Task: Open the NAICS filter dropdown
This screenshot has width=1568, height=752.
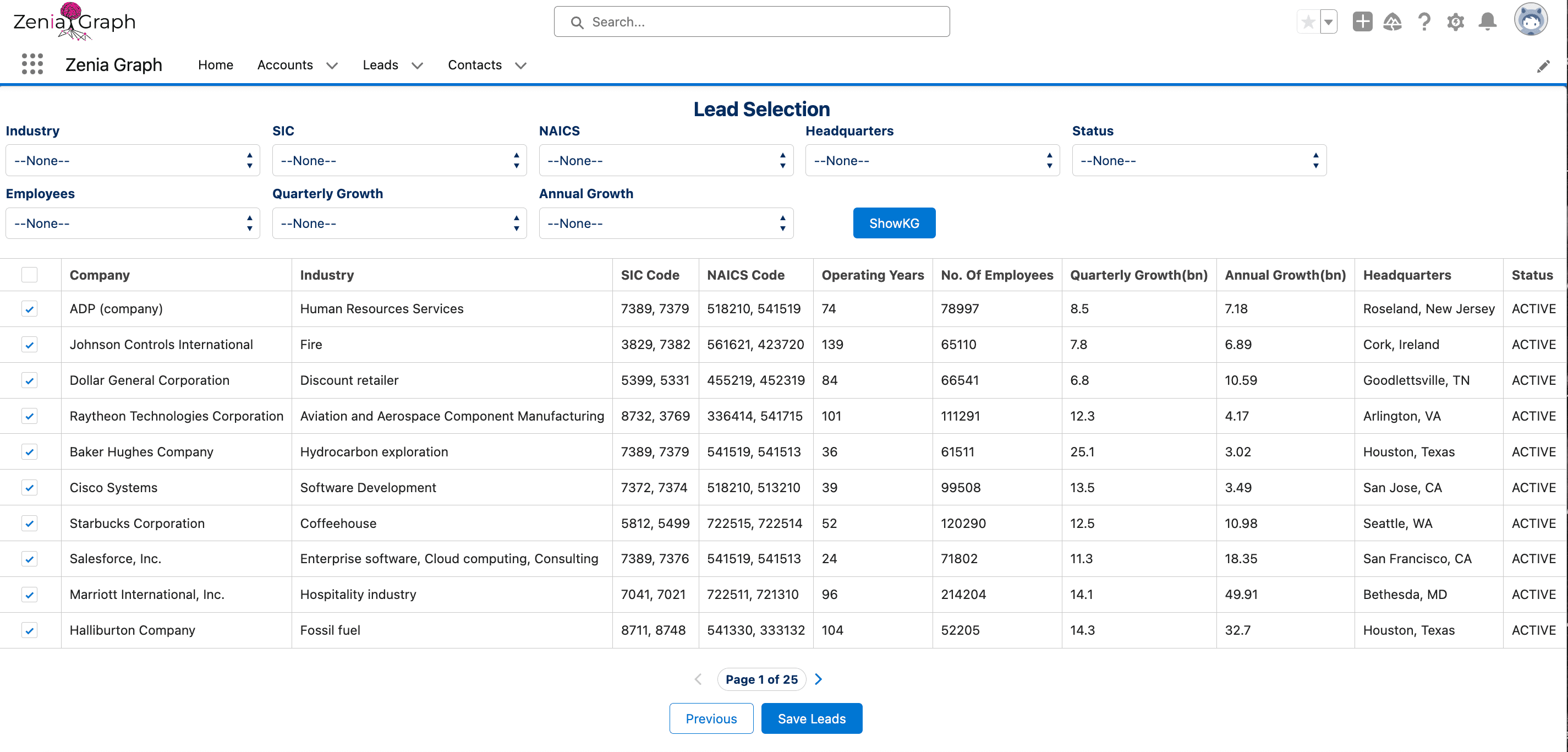Action: click(x=666, y=161)
